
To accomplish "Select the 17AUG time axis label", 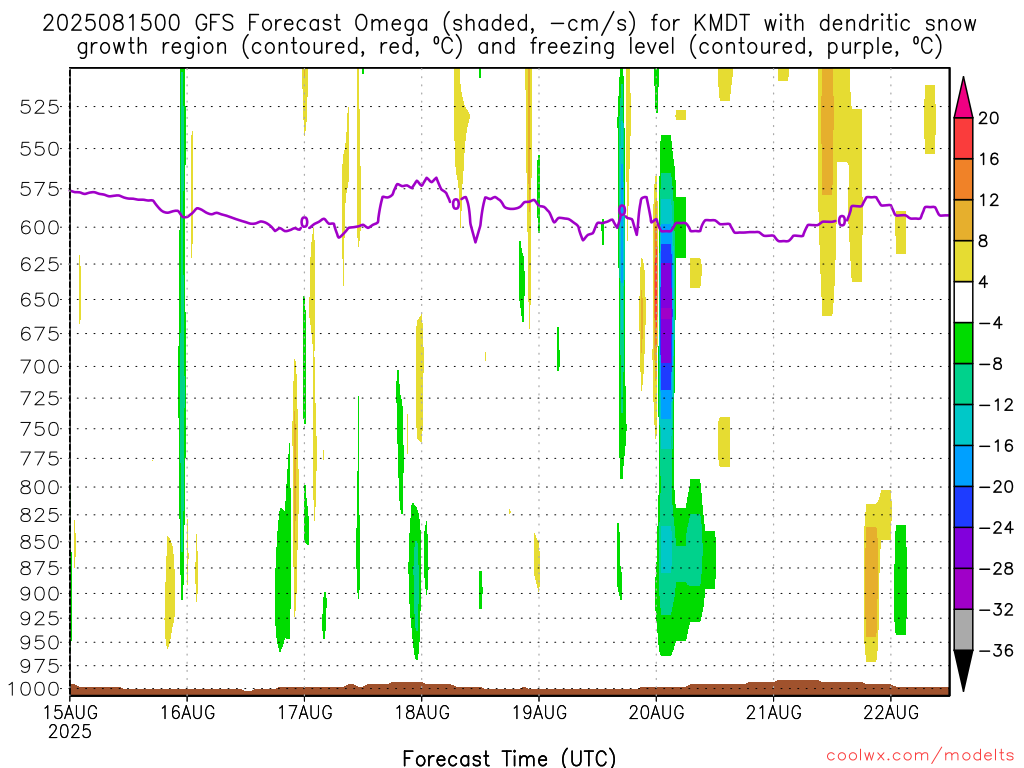I will point(305,712).
